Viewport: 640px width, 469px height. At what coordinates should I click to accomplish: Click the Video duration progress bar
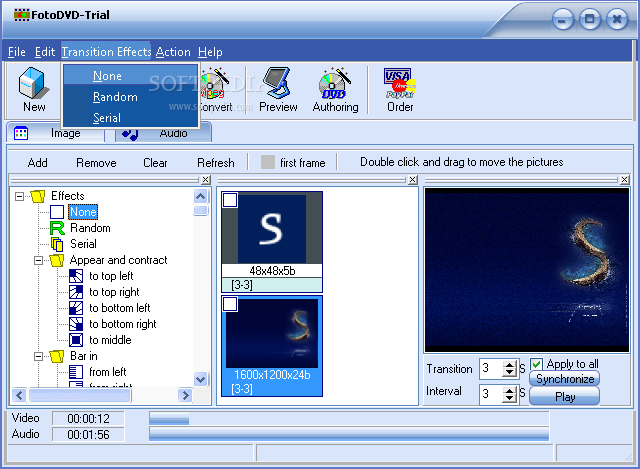(349, 418)
